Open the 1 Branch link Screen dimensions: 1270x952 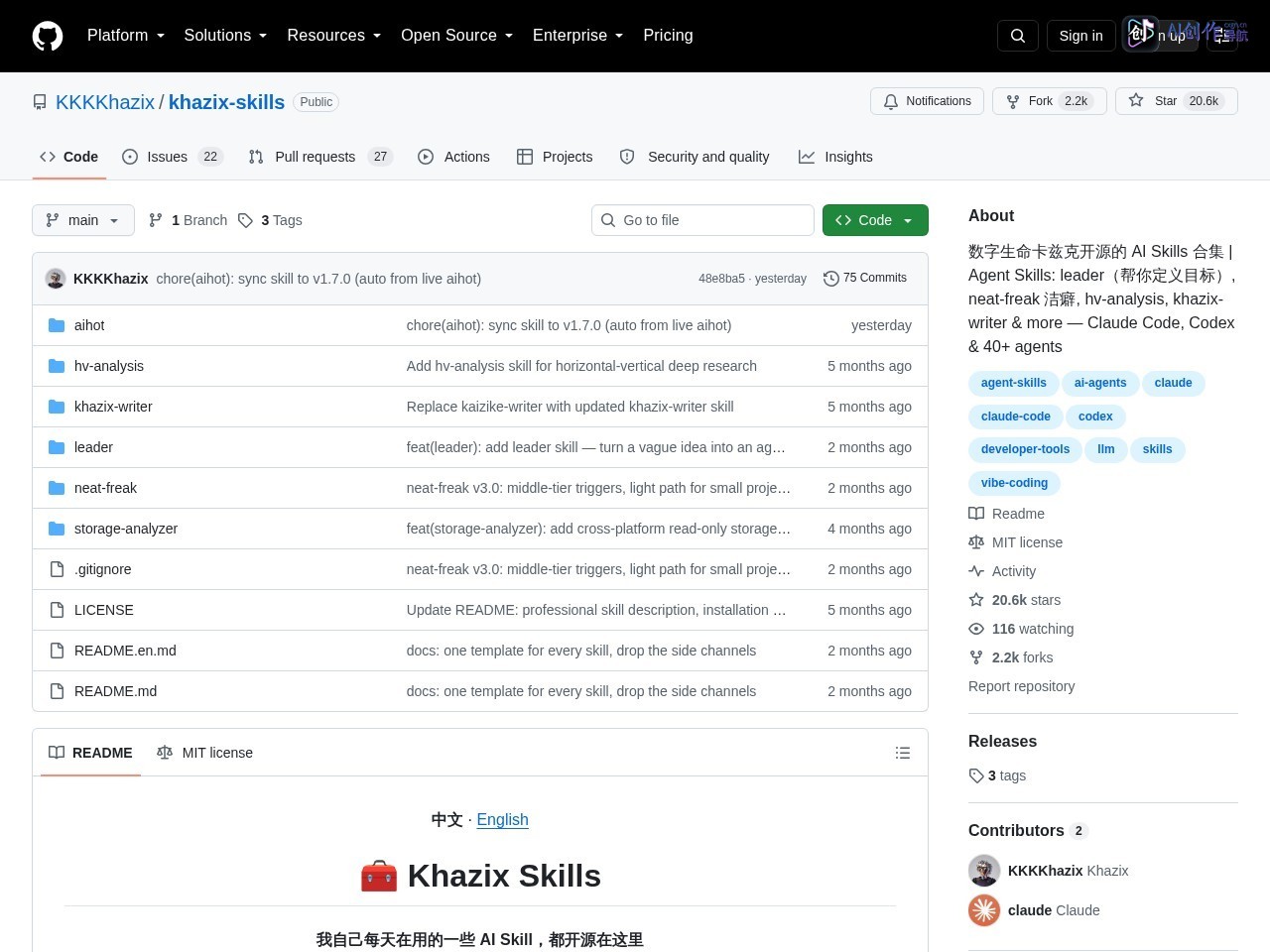click(188, 220)
